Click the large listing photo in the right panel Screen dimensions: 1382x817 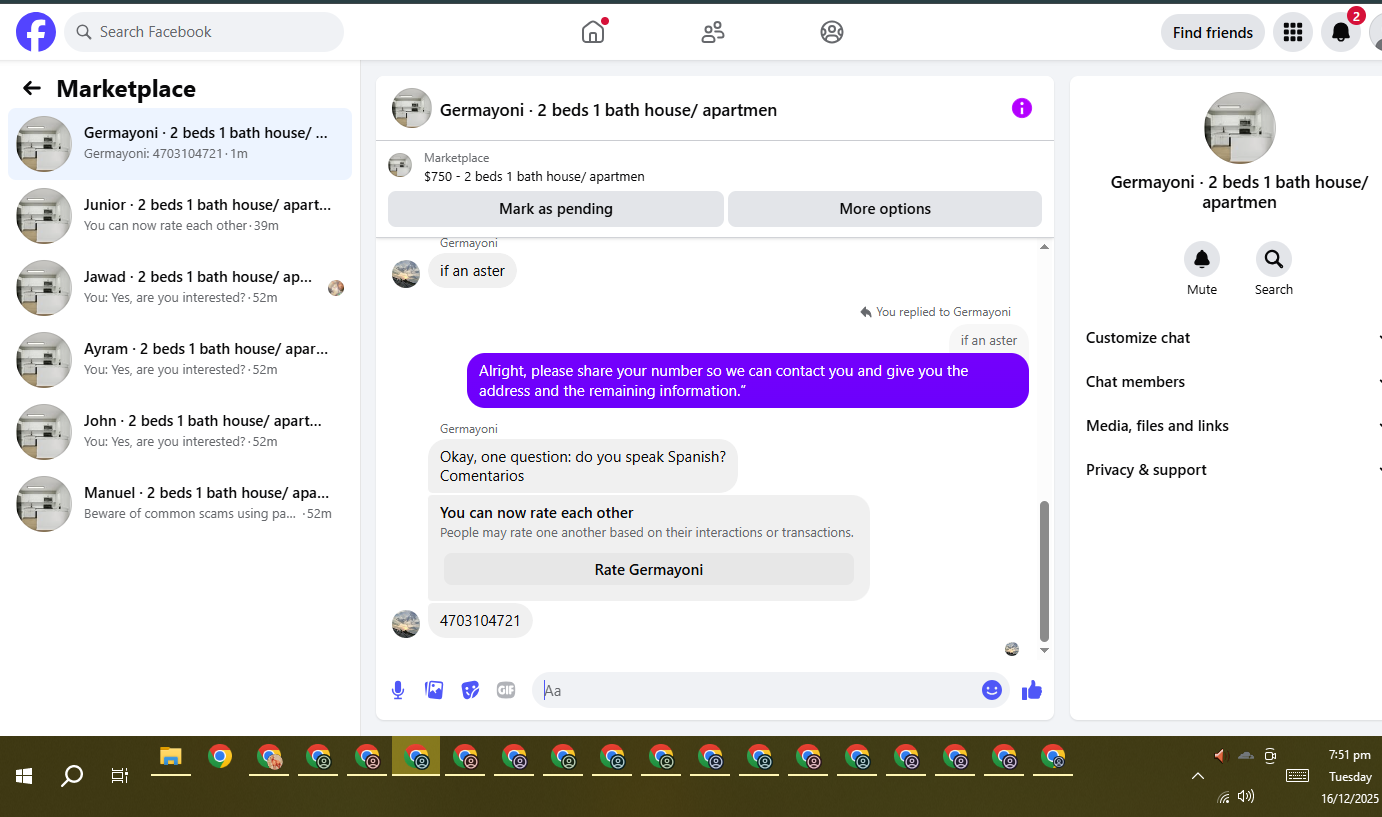[1240, 128]
